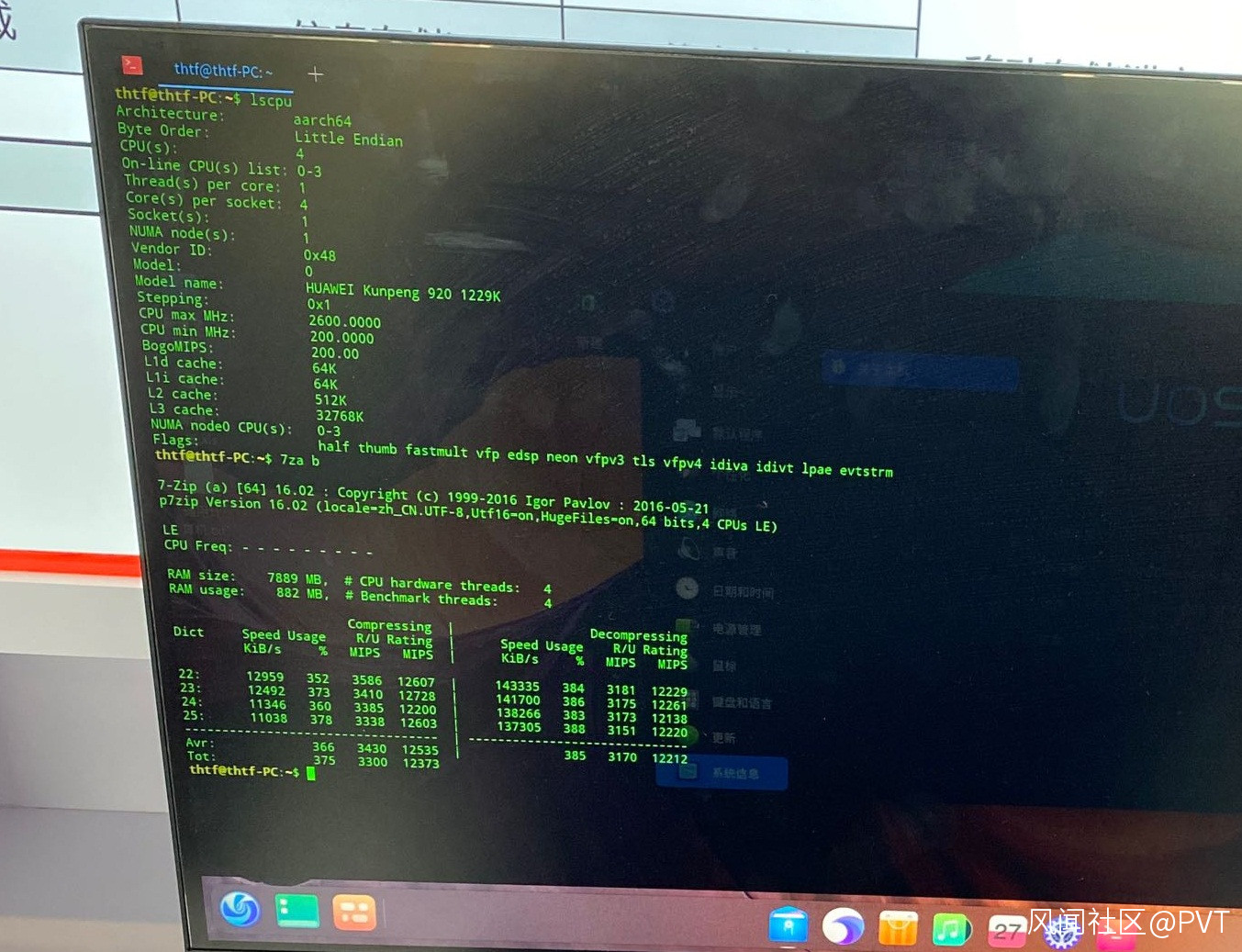Image resolution: width=1242 pixels, height=952 pixels.
Task: Click the BogoMIPS value 200.00
Action: coord(335,353)
